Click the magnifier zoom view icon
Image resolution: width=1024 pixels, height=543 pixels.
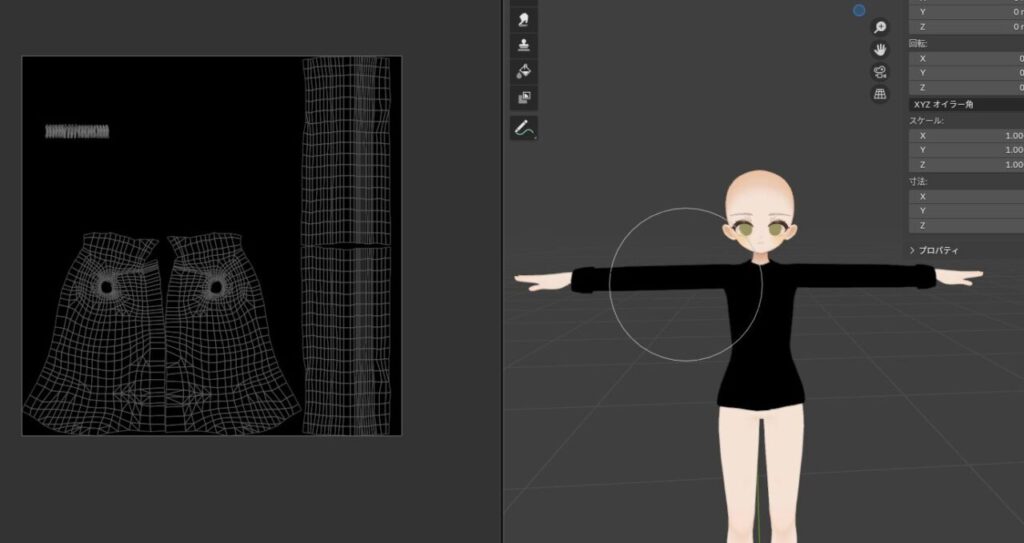[880, 27]
